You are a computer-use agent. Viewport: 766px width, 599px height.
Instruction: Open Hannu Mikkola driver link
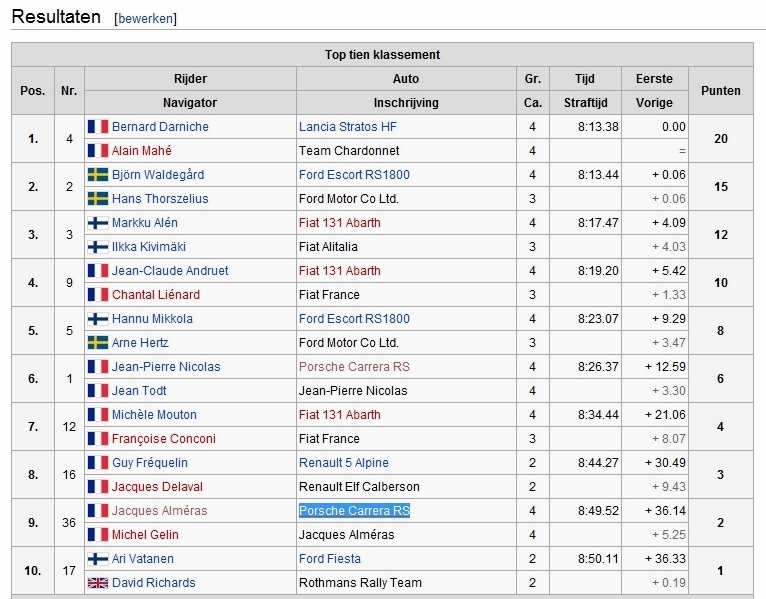[152, 319]
